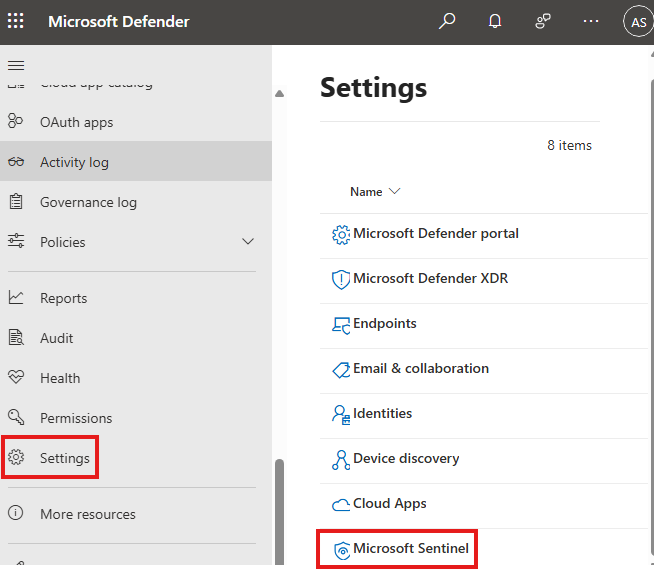Click the Settings gear icon in sidebar
Viewport: 654px width, 570px height.
coord(16,457)
